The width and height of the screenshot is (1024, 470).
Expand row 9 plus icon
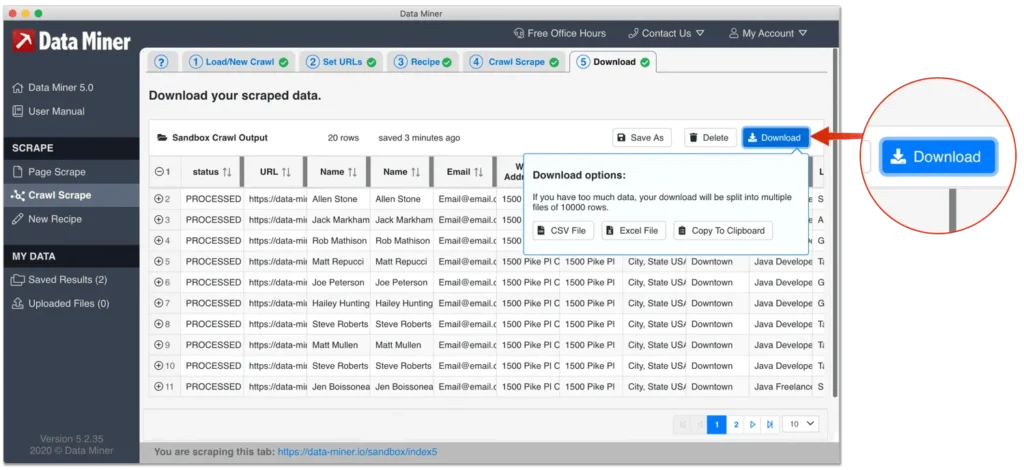159,345
